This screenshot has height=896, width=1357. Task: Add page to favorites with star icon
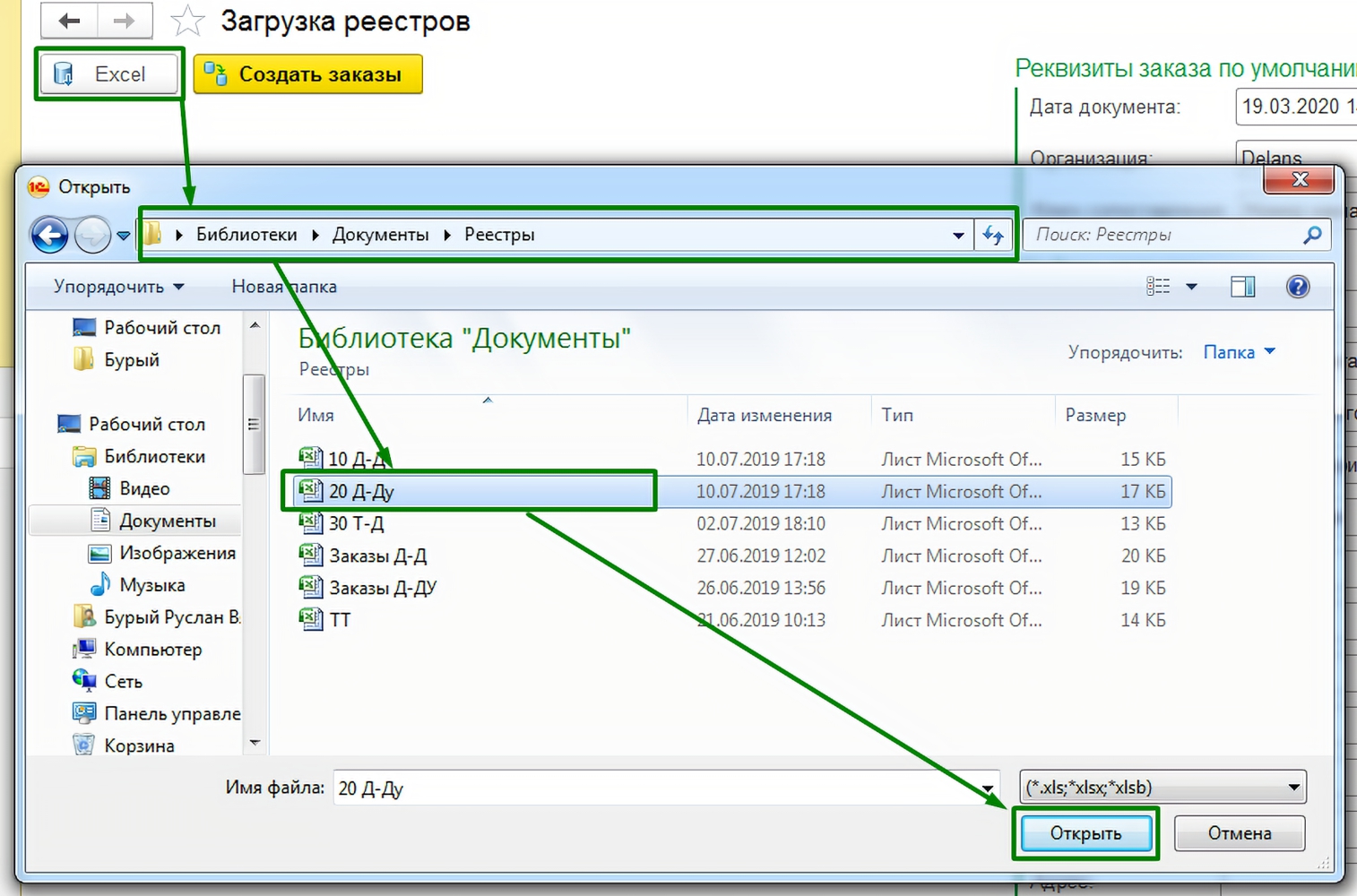(187, 21)
